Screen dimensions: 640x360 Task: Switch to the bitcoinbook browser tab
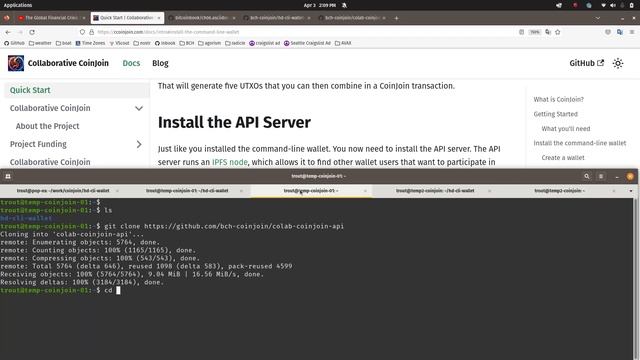pyautogui.click(x=202, y=18)
